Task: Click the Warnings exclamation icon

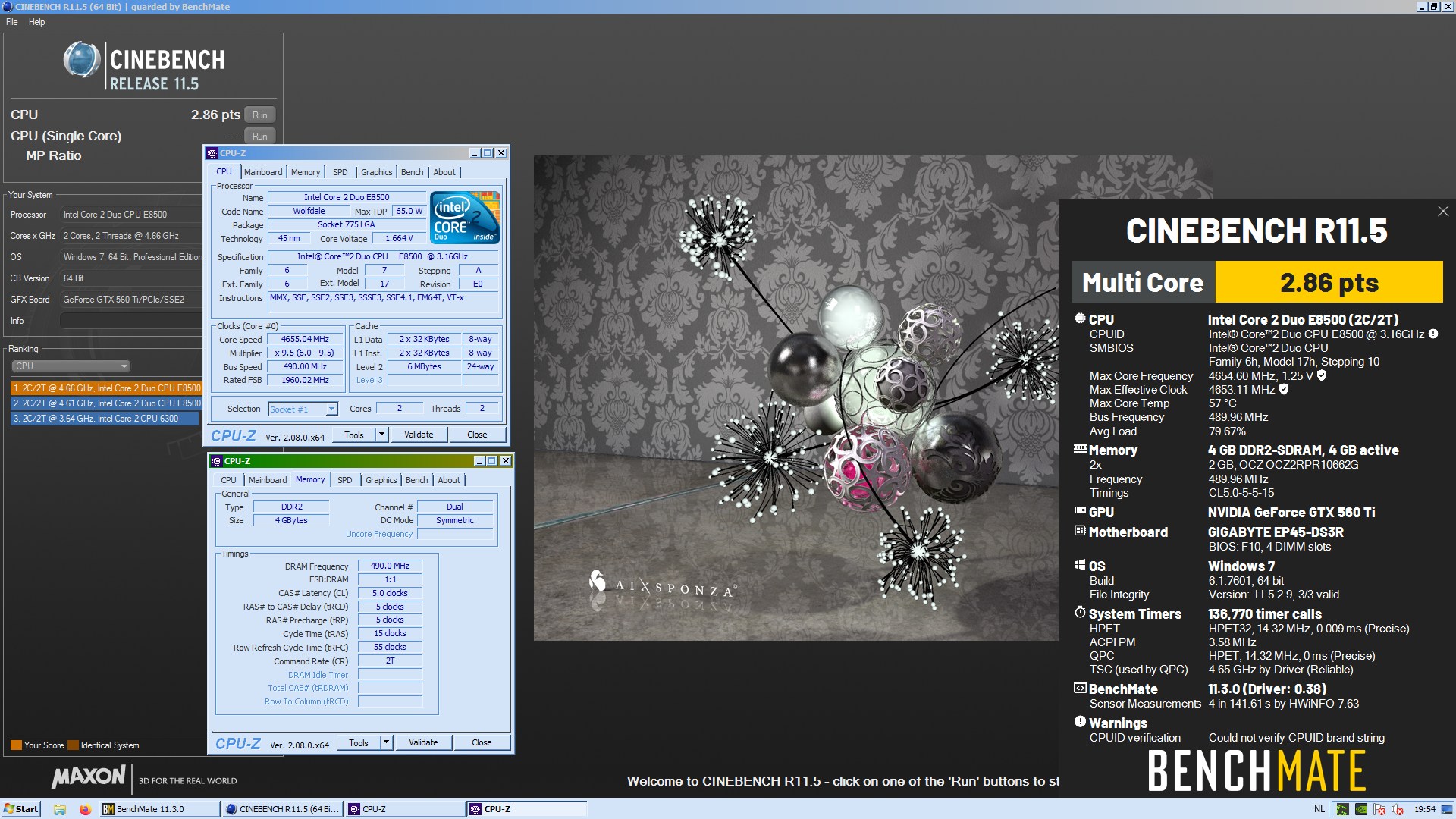Action: [x=1080, y=722]
